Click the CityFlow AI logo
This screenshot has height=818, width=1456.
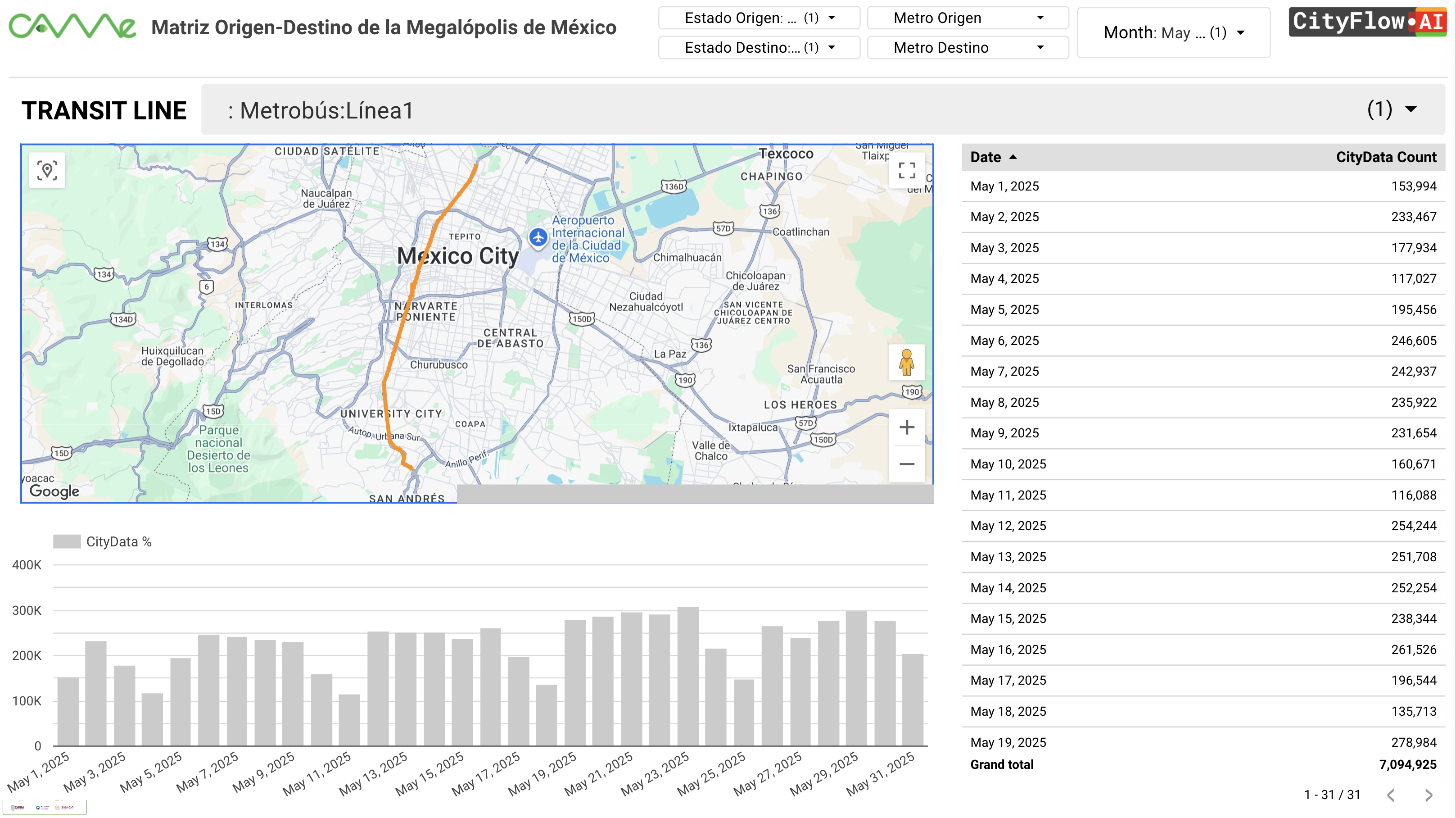point(1367,22)
